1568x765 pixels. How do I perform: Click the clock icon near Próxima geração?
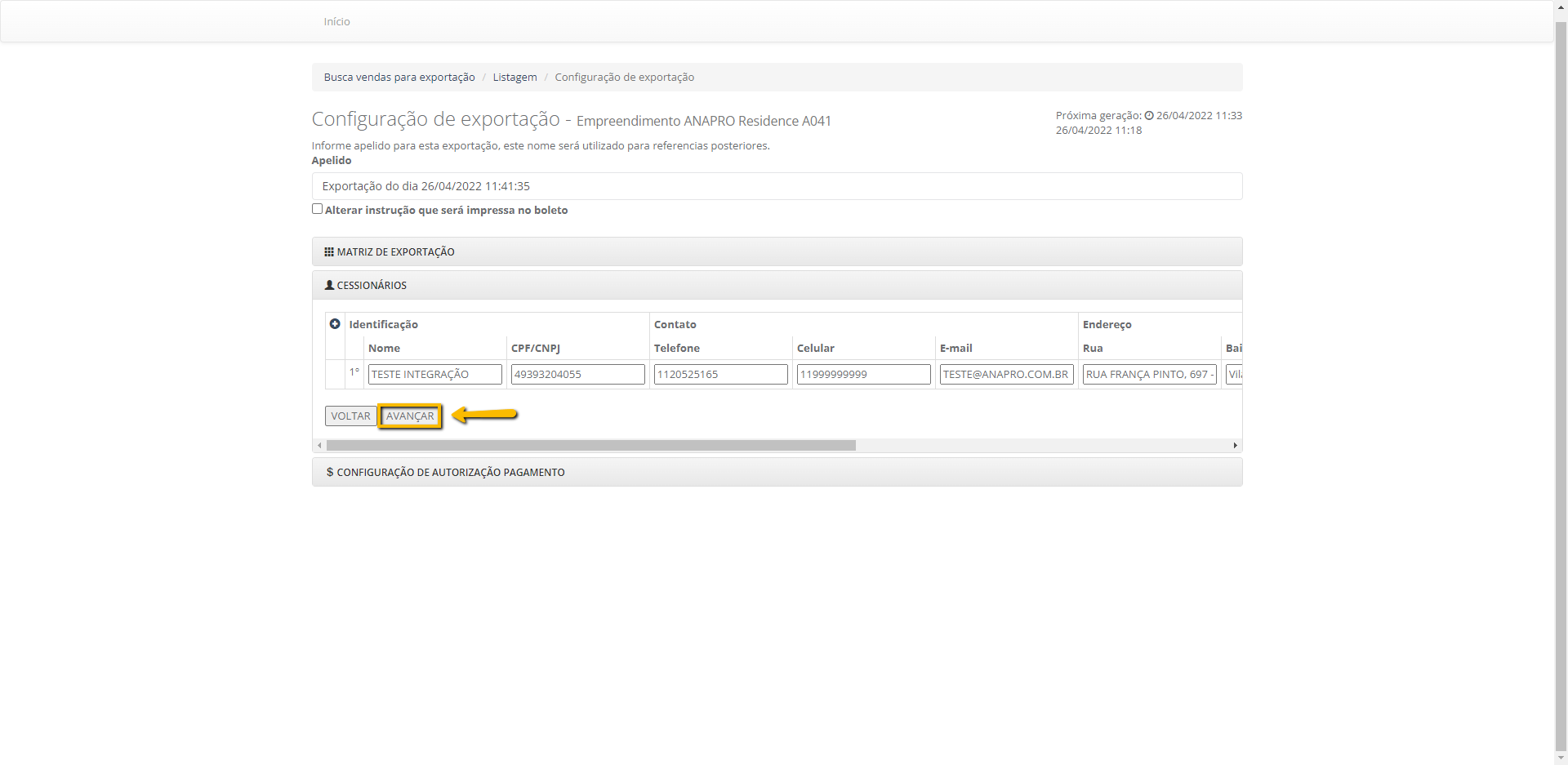click(x=1149, y=116)
